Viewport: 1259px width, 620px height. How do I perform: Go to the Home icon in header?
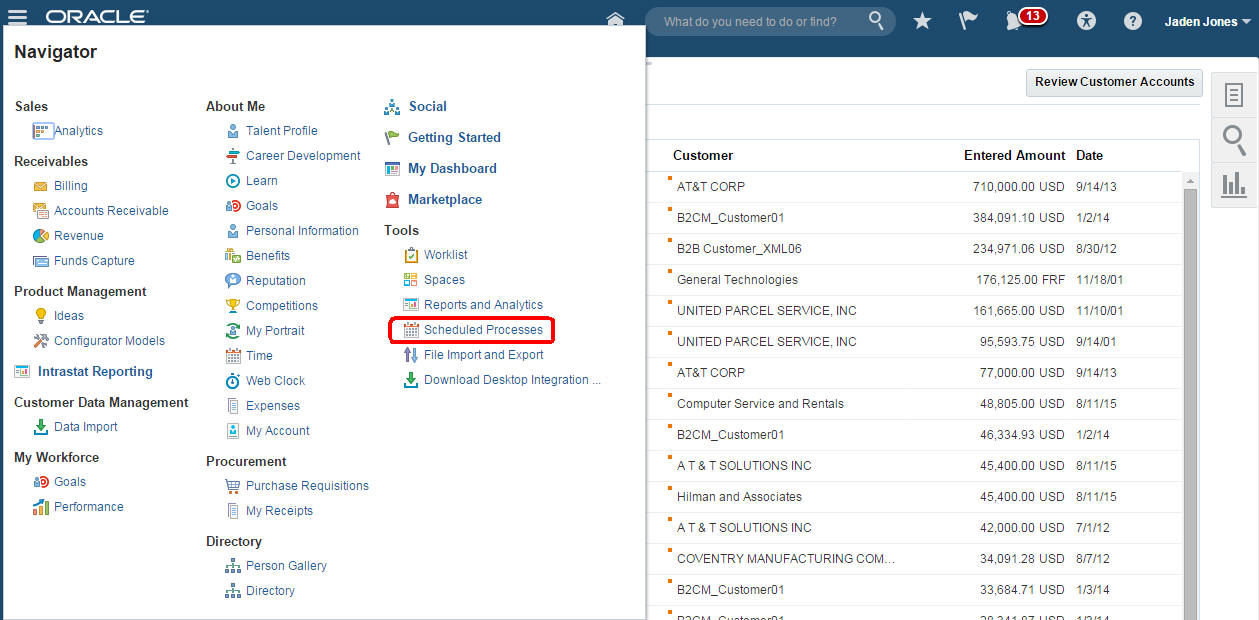click(x=615, y=20)
